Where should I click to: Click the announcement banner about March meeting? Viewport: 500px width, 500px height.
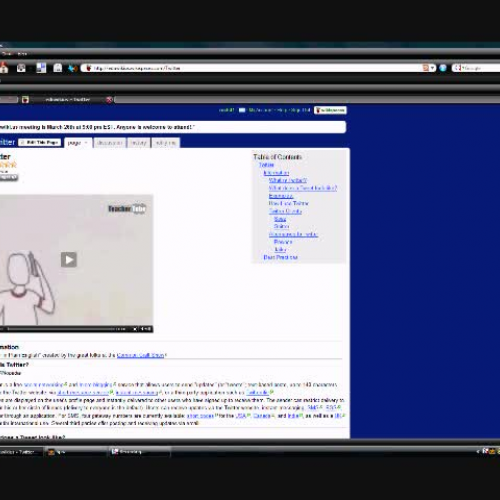click(x=173, y=127)
